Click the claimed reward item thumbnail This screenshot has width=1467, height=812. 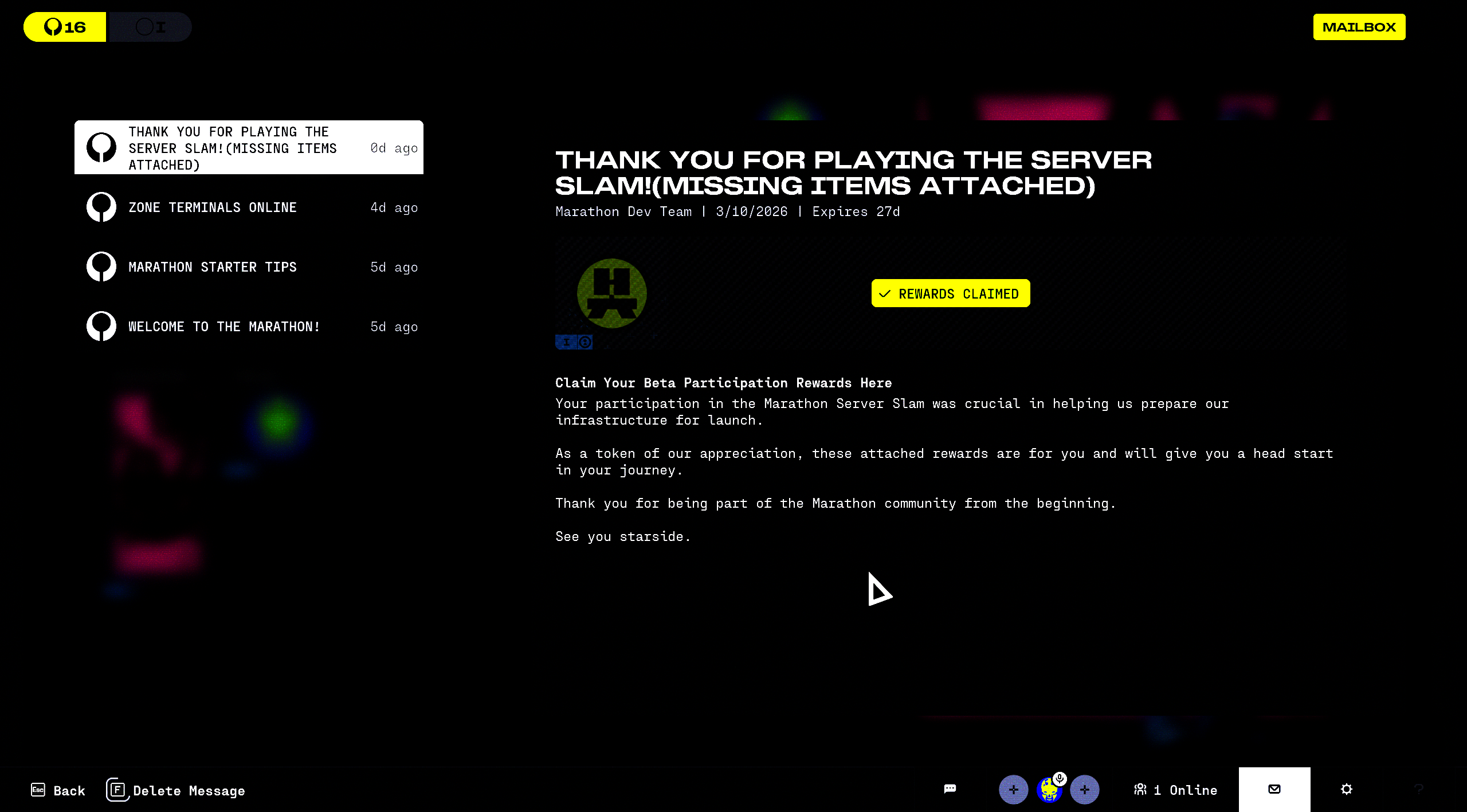(x=611, y=293)
